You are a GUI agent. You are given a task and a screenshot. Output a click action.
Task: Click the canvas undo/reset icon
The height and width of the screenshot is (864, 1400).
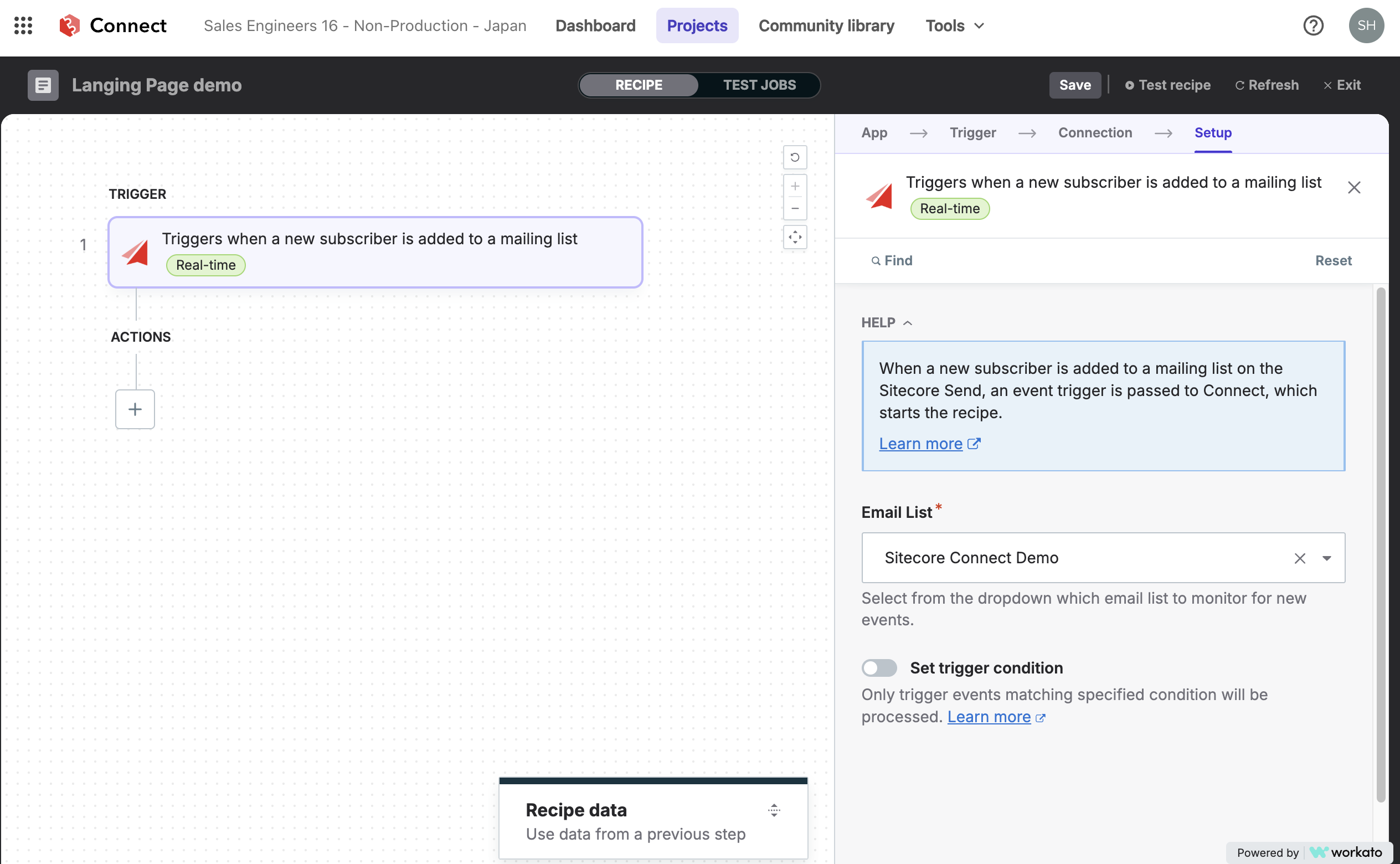point(795,157)
